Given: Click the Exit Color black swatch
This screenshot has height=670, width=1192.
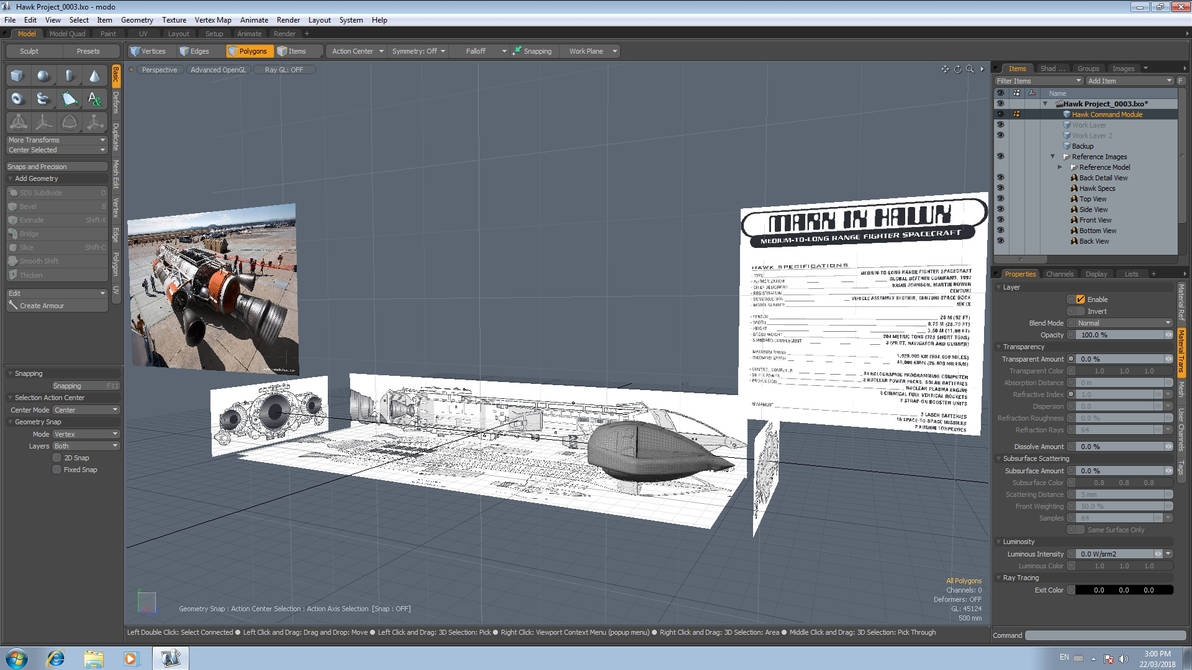Looking at the screenshot, I should pos(1124,590).
